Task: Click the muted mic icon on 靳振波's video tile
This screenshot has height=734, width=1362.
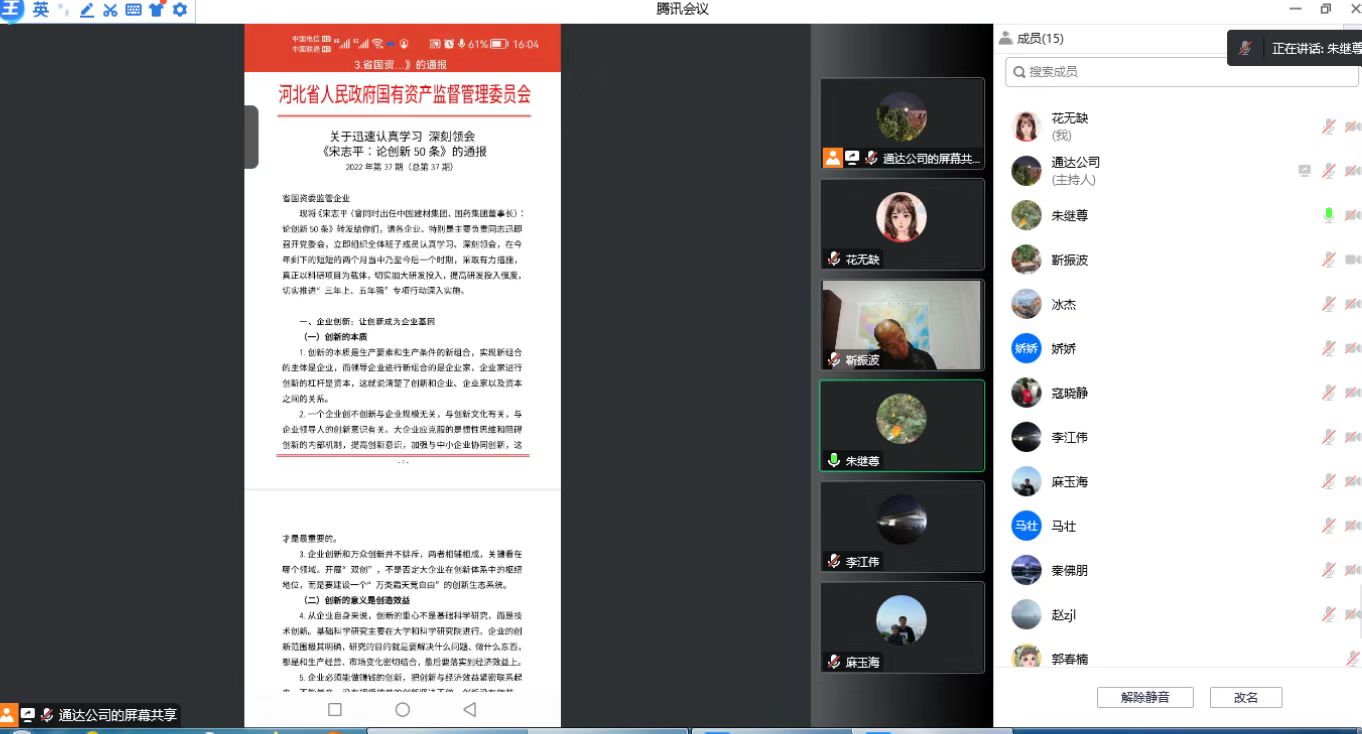Action: [833, 360]
